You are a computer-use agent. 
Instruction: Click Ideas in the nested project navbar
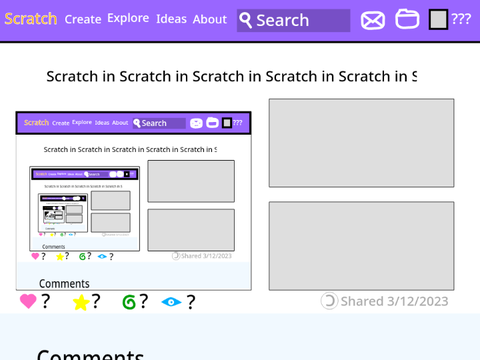coord(102,123)
